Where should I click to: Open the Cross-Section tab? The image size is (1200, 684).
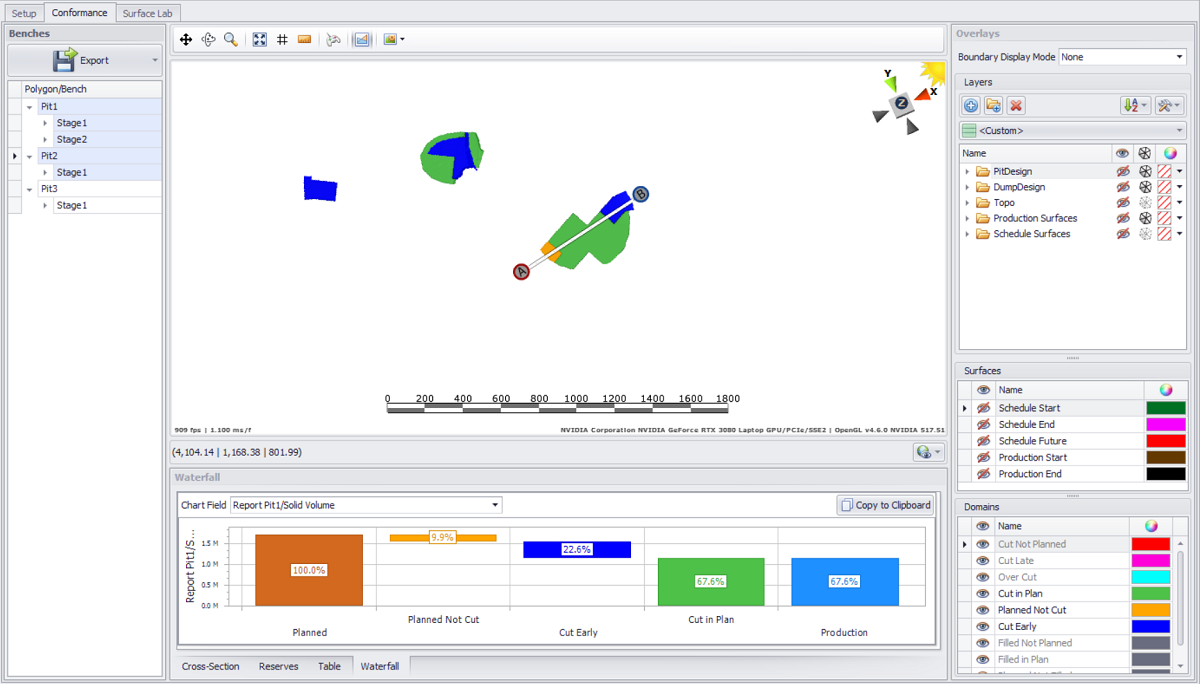coord(210,666)
